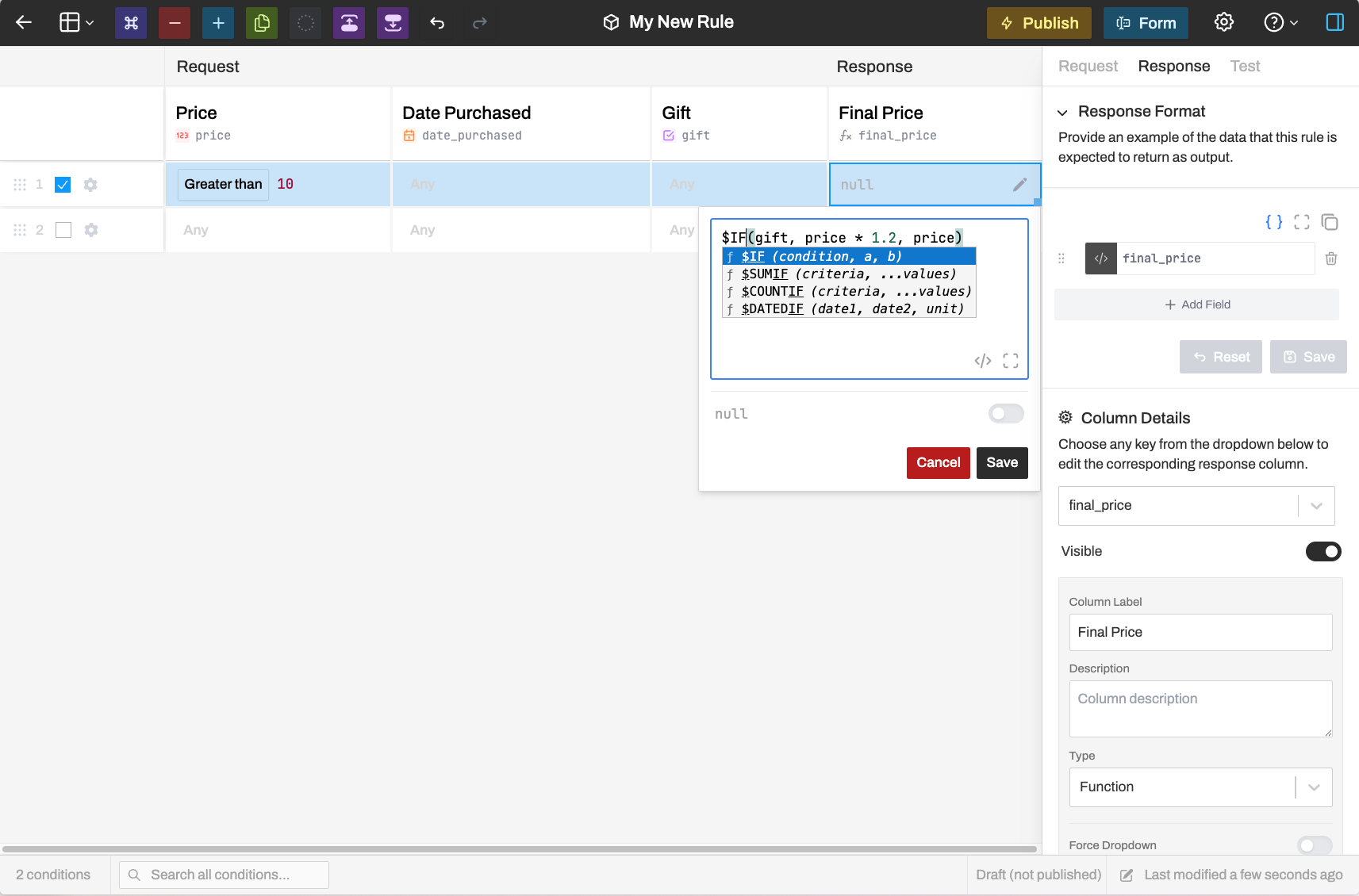
Task: Click the red Cancel button
Action: 938,463
